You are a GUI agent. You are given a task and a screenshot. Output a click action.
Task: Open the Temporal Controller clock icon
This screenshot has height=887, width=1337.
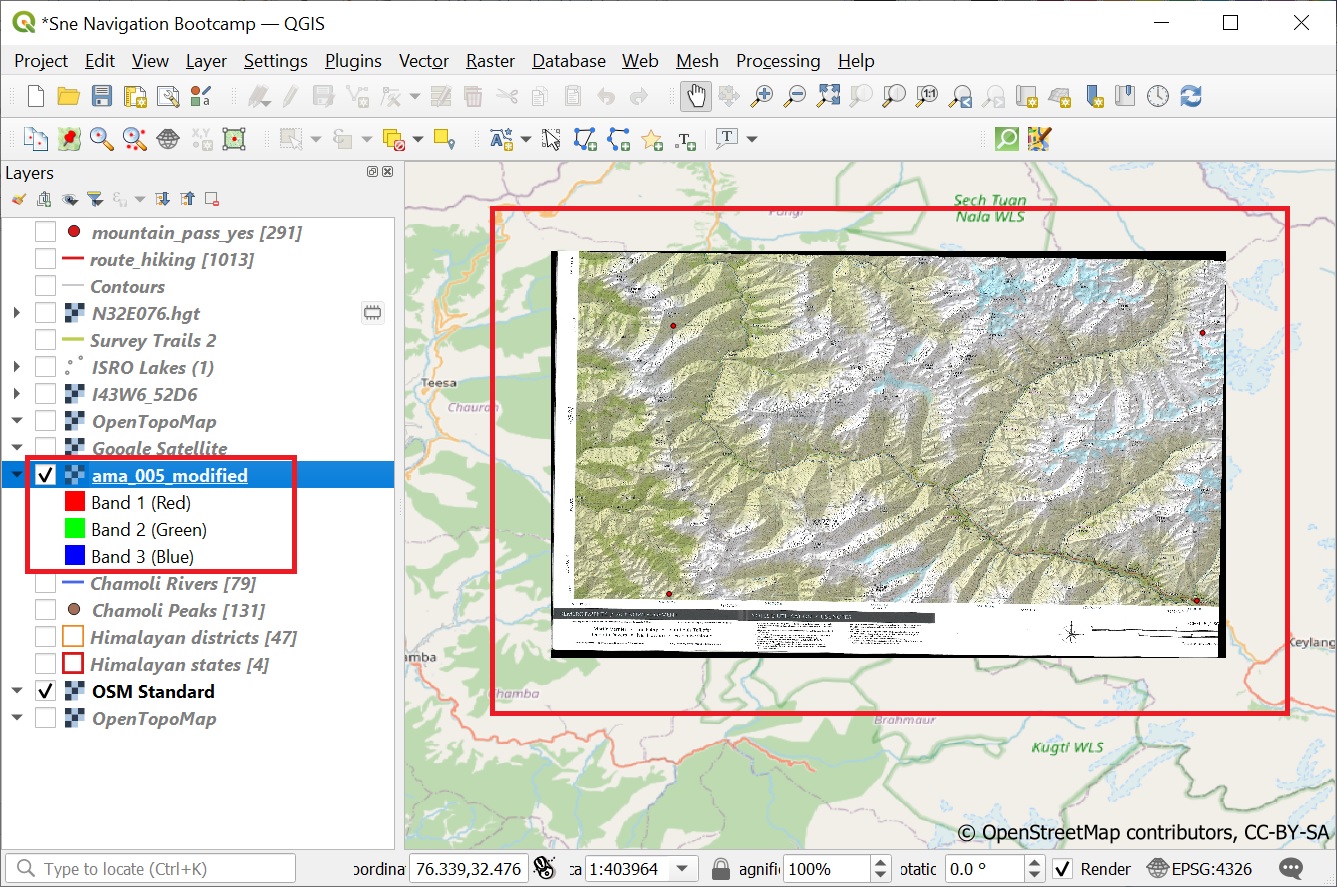1157,96
